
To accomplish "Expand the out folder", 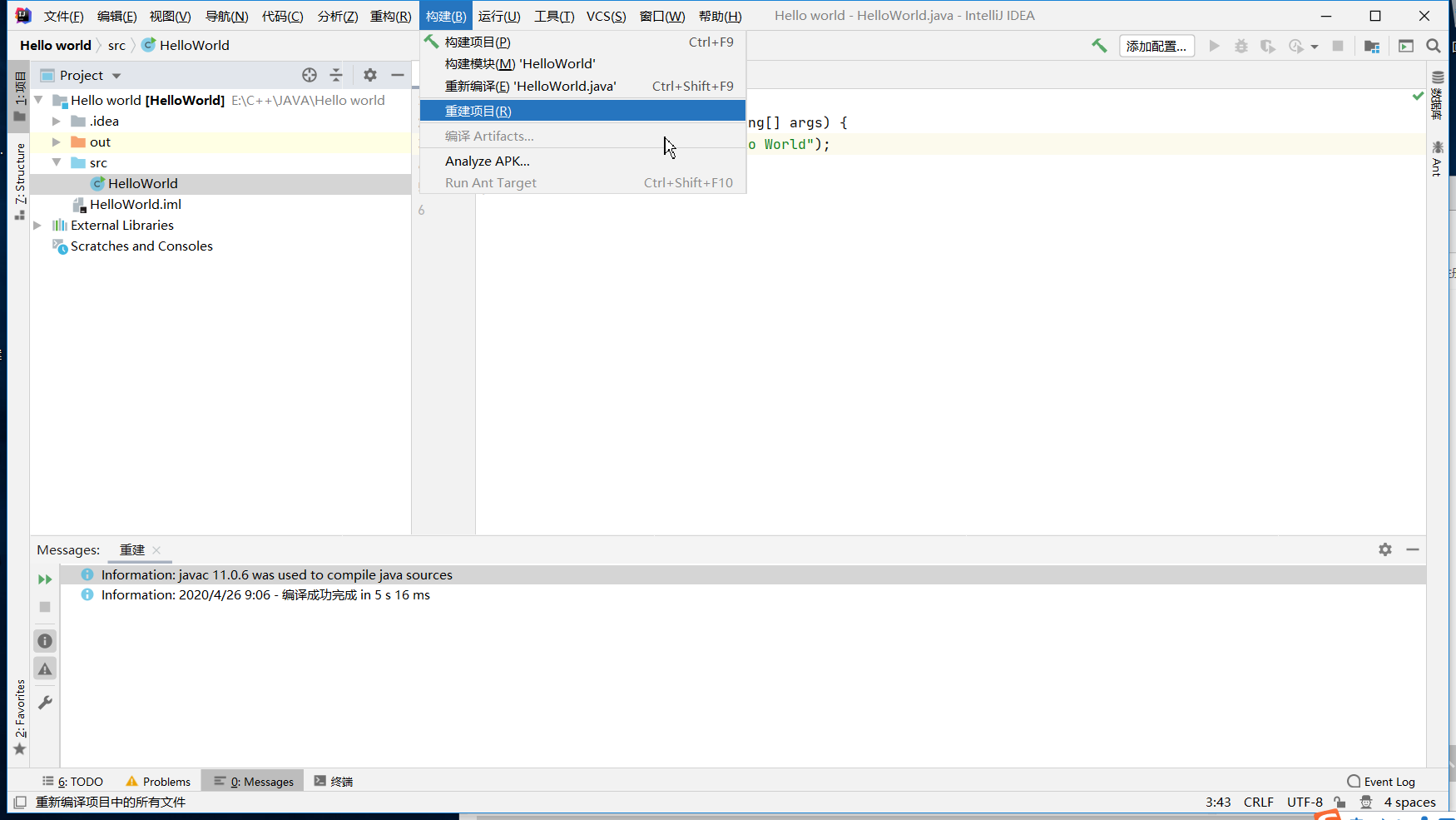I will point(57,142).
